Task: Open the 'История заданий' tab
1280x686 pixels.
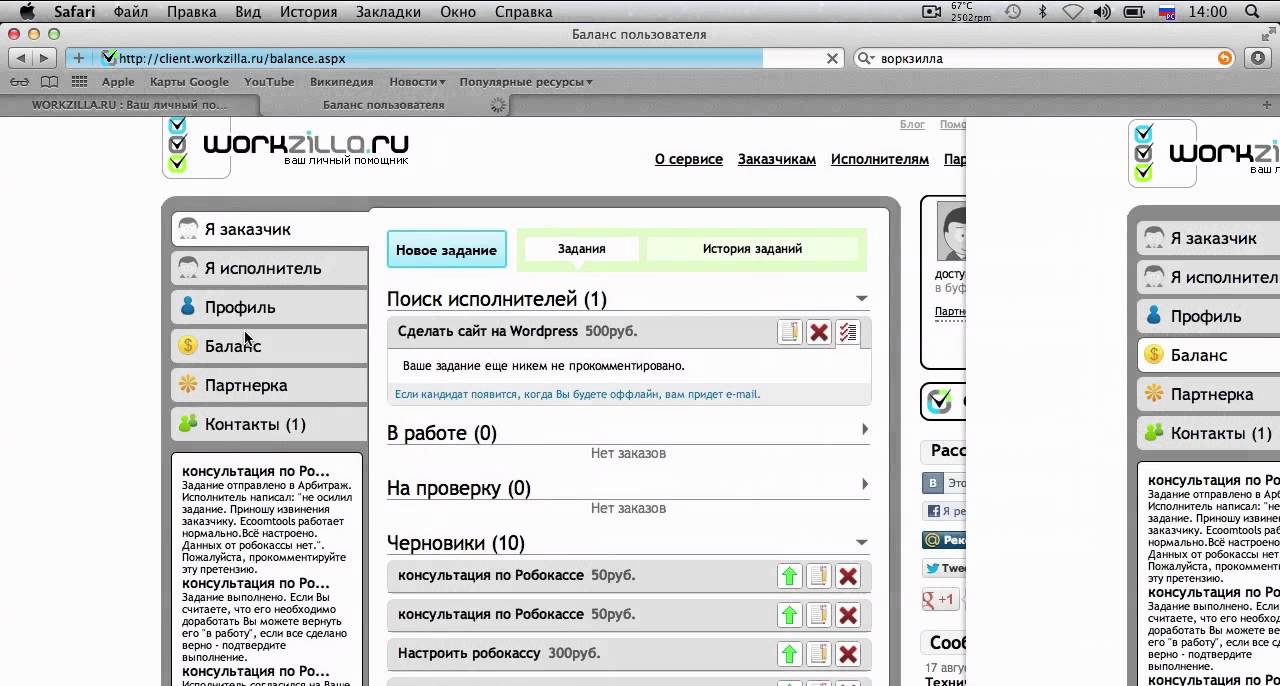Action: [x=752, y=249]
